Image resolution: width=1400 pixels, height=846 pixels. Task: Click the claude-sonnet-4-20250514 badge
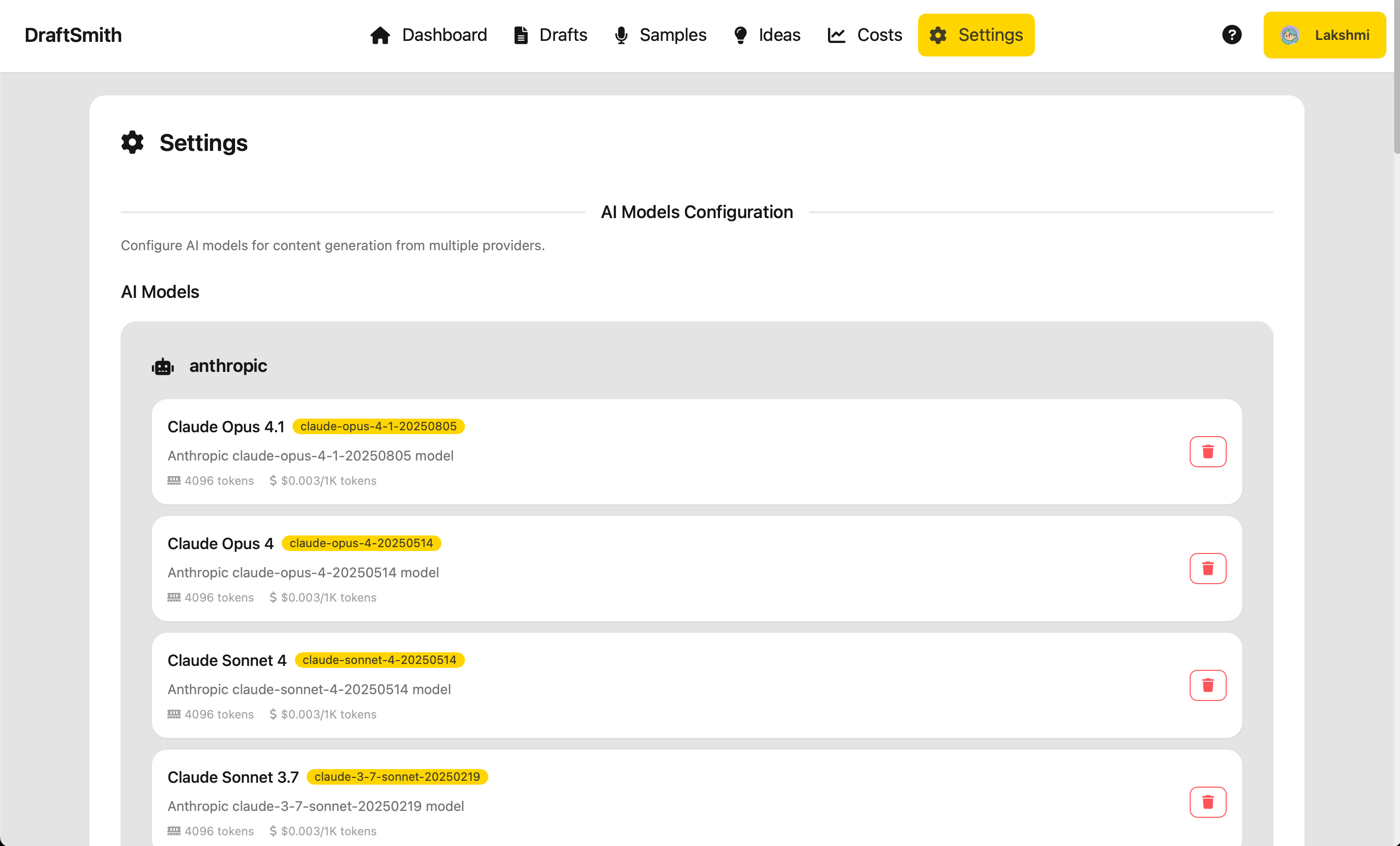tap(380, 660)
